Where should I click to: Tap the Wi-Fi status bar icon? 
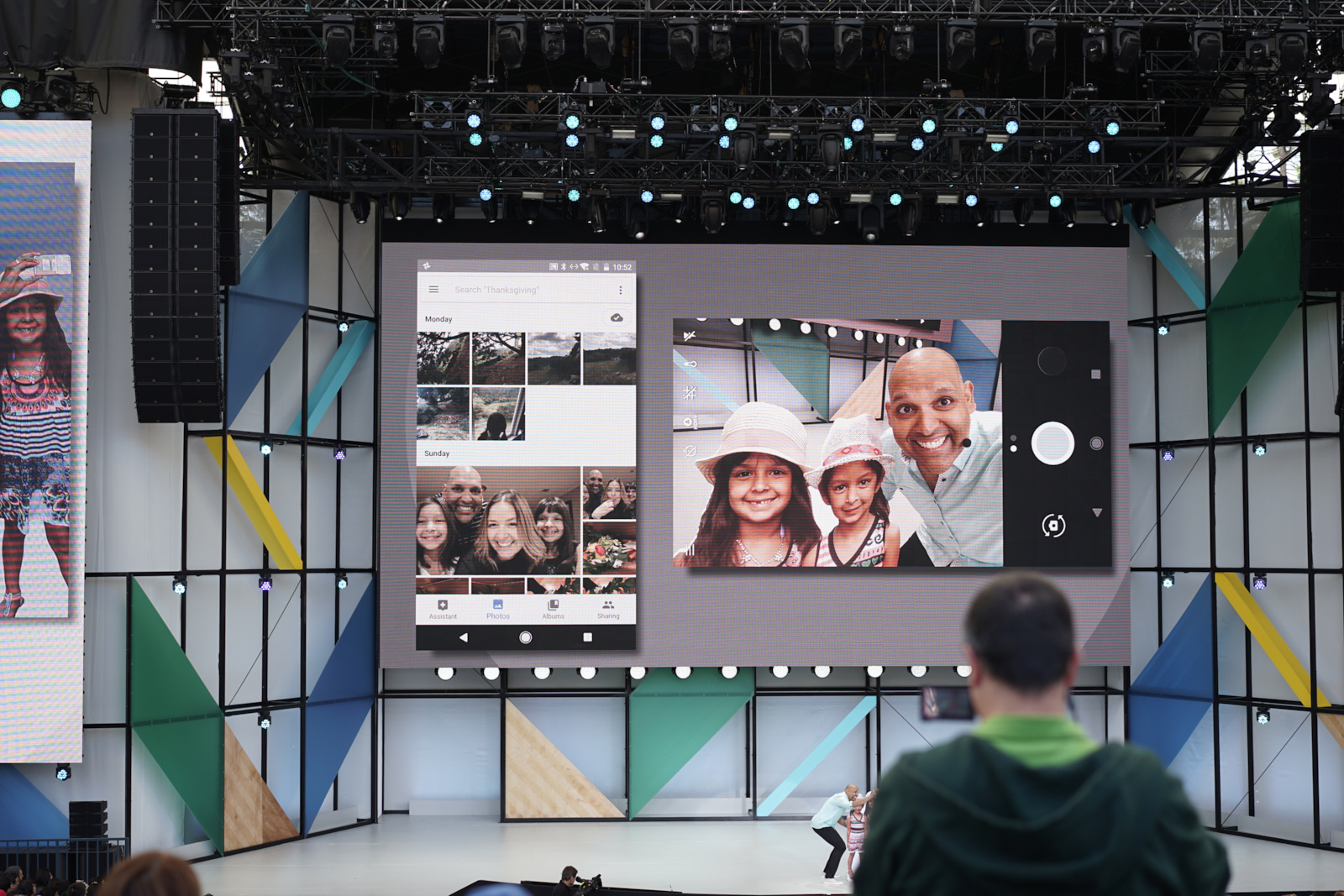[x=585, y=267]
